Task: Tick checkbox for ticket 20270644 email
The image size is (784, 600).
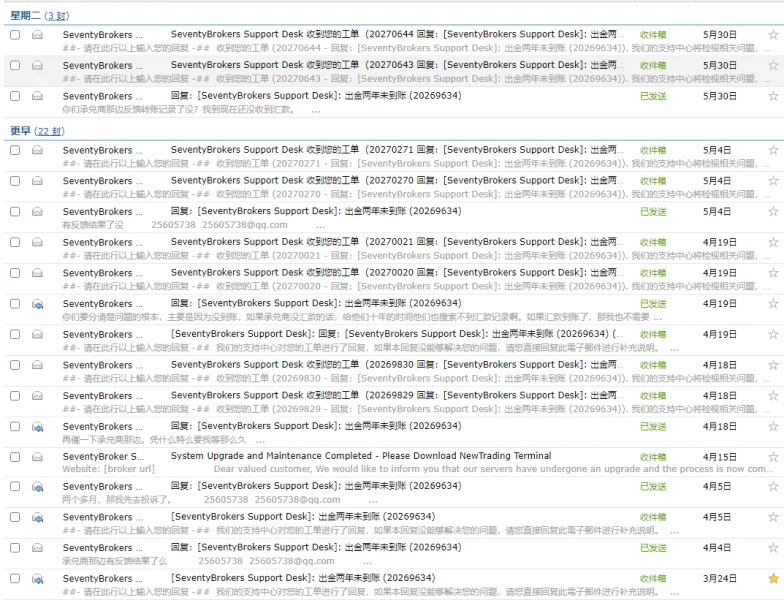Action: pos(15,34)
